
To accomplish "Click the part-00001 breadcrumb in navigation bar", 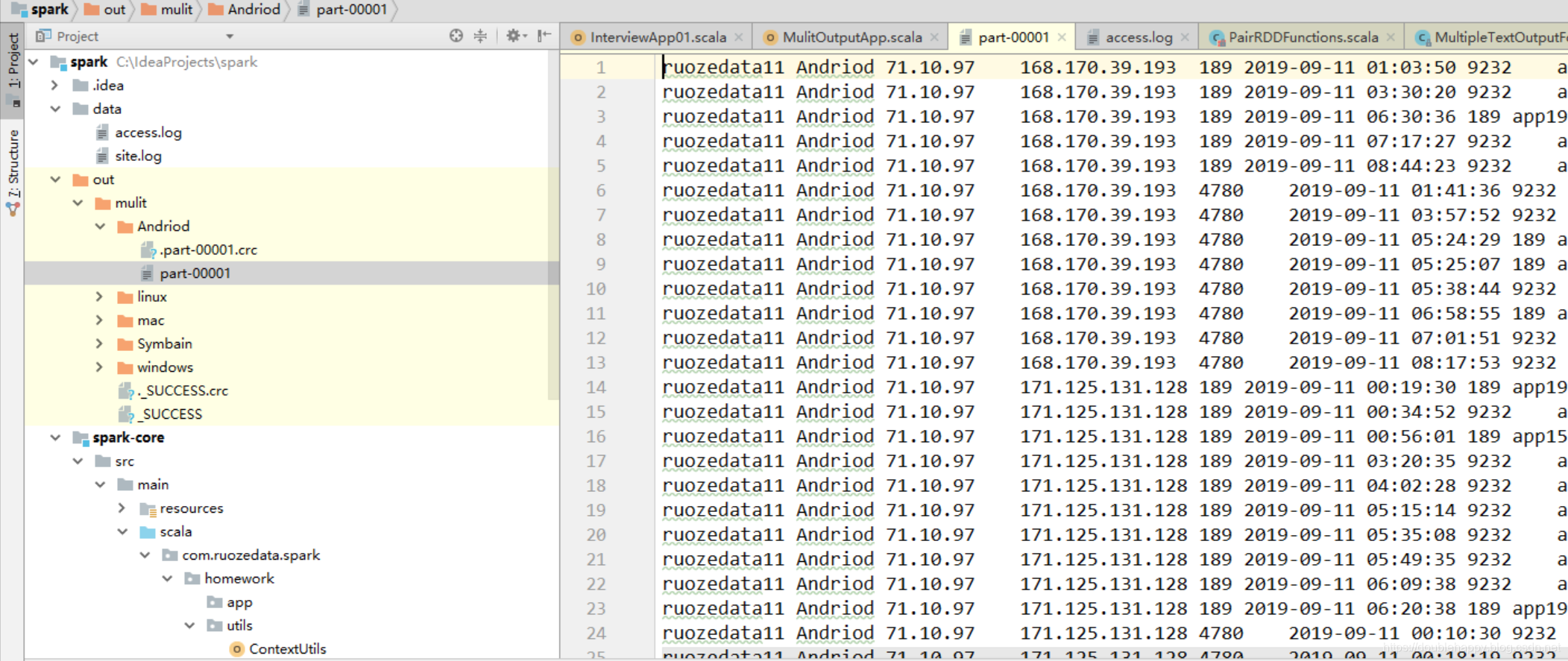I will [x=343, y=10].
